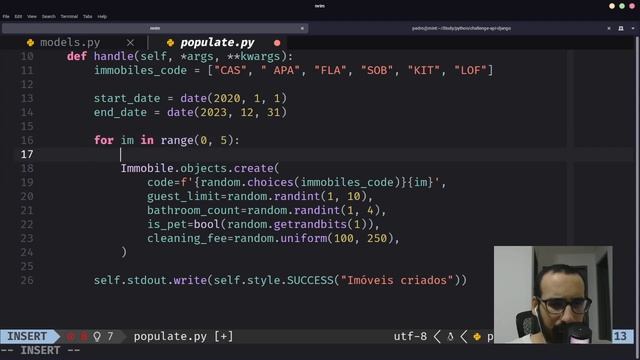The height and width of the screenshot is (360, 640).
Task: Click 'uniform' on line 23
Action: point(304,238)
